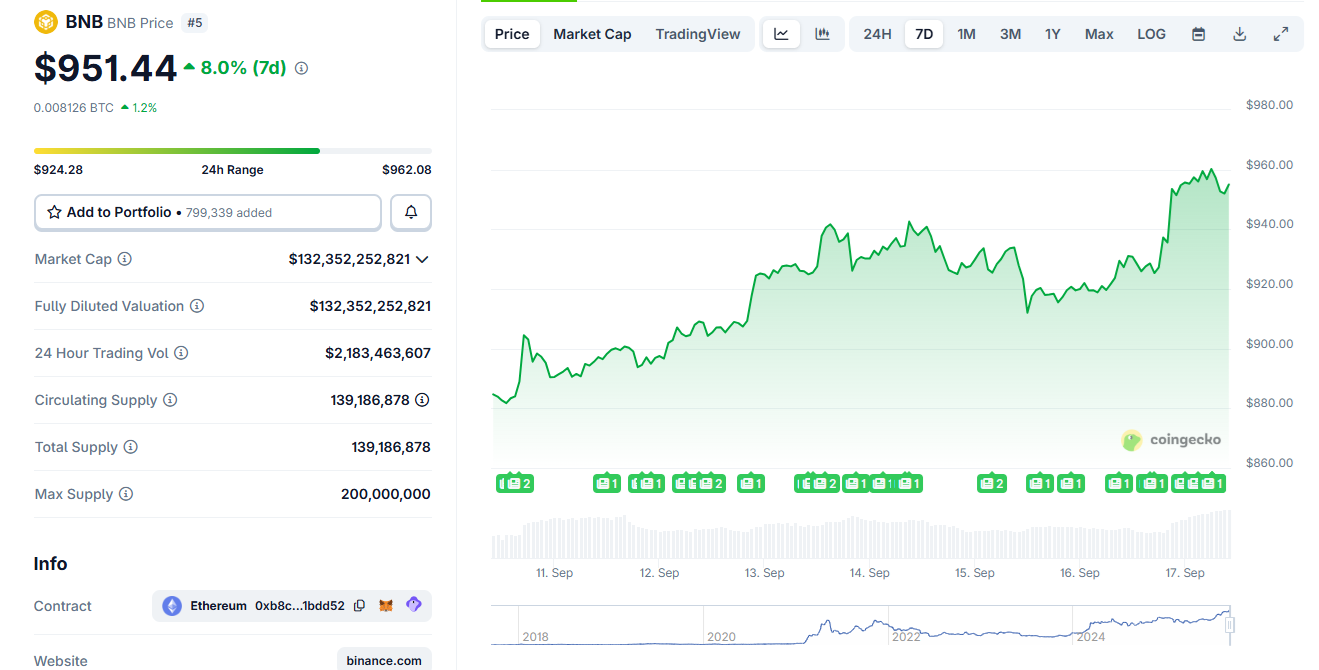Click the $962.08 range high value
The width and height of the screenshot is (1319, 670).
pos(407,170)
